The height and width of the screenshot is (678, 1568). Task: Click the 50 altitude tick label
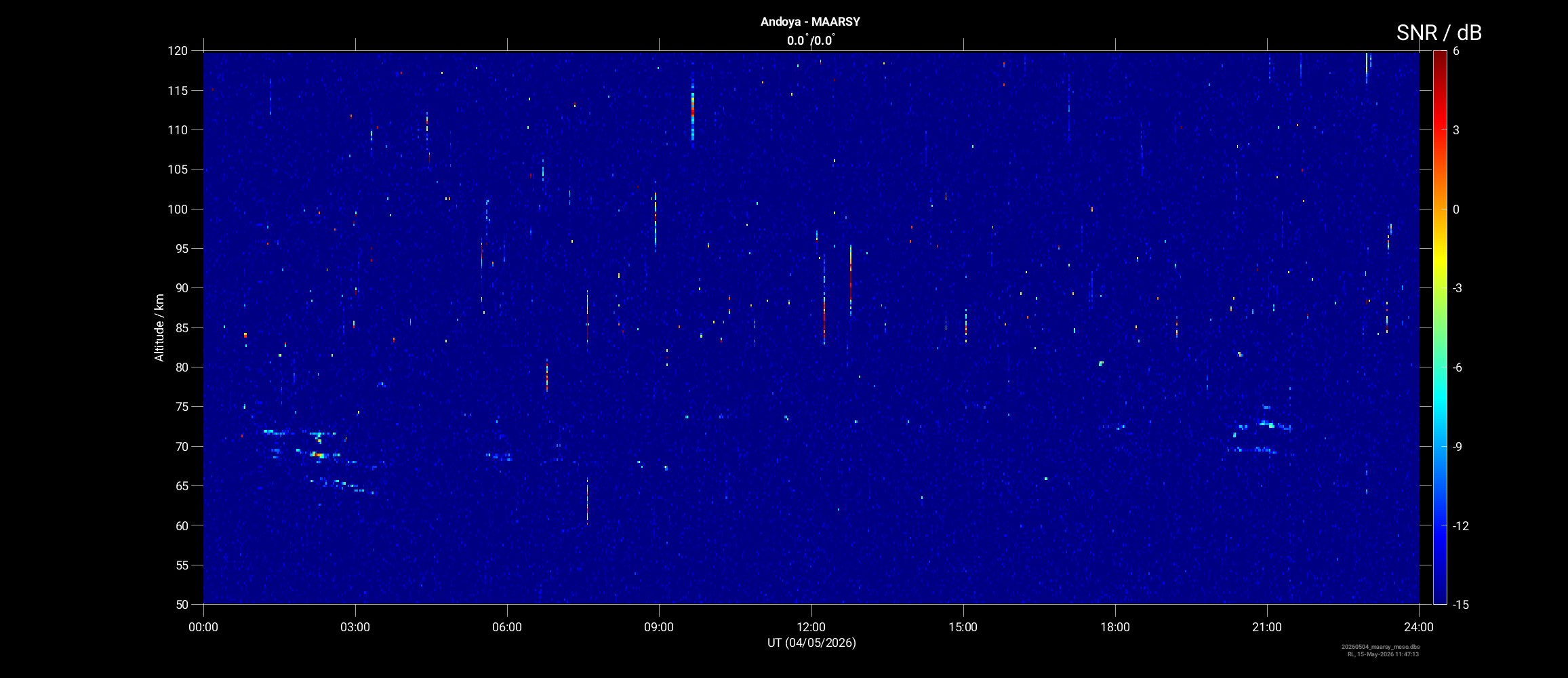180,604
